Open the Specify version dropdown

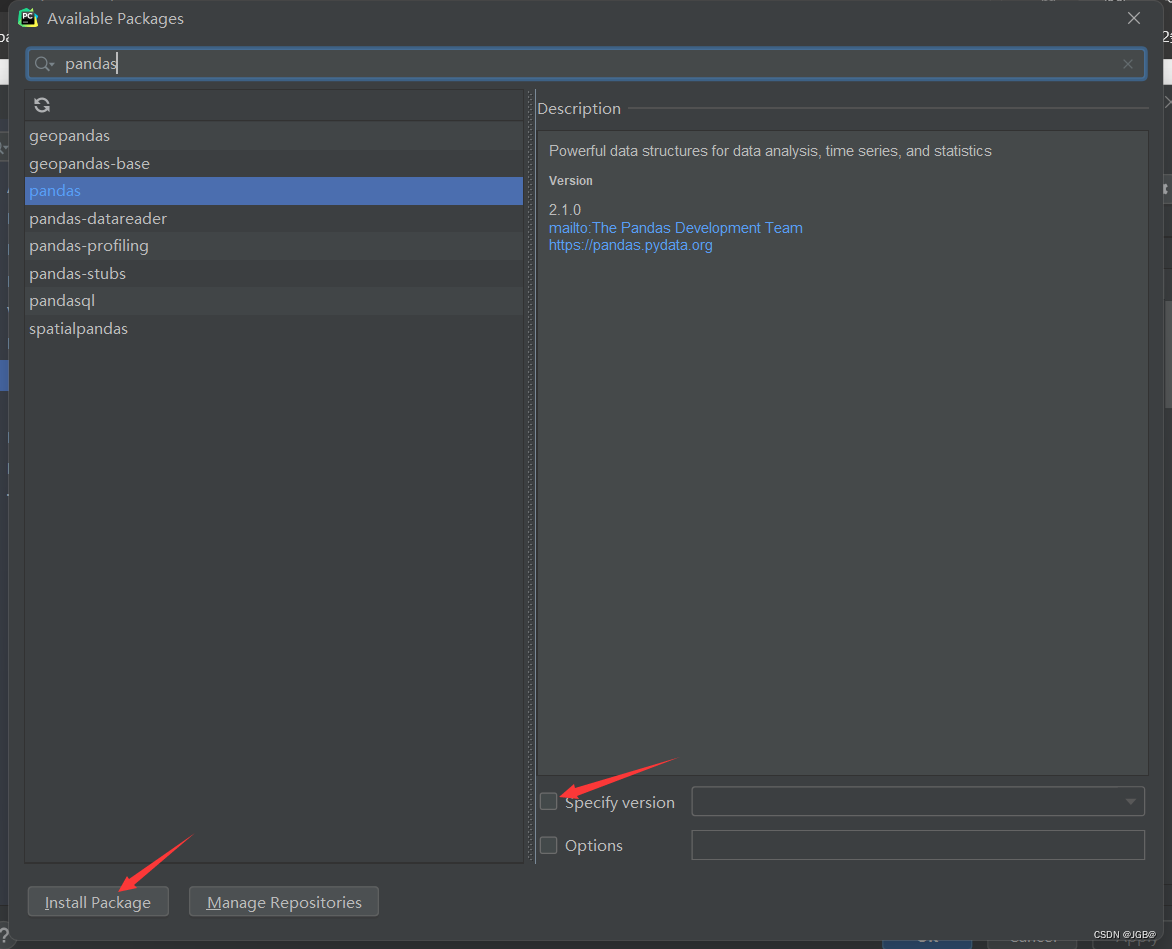point(918,801)
